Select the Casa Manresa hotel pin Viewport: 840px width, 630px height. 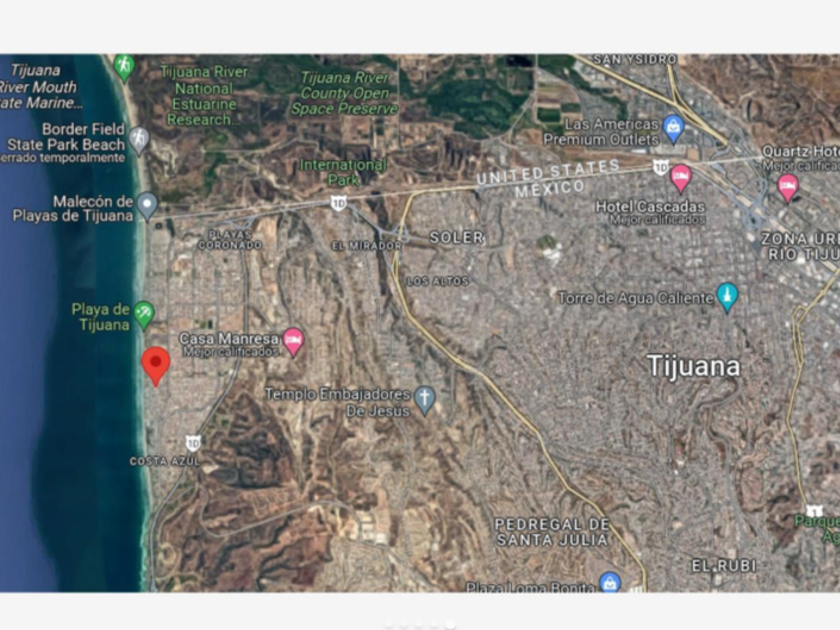pos(293,342)
